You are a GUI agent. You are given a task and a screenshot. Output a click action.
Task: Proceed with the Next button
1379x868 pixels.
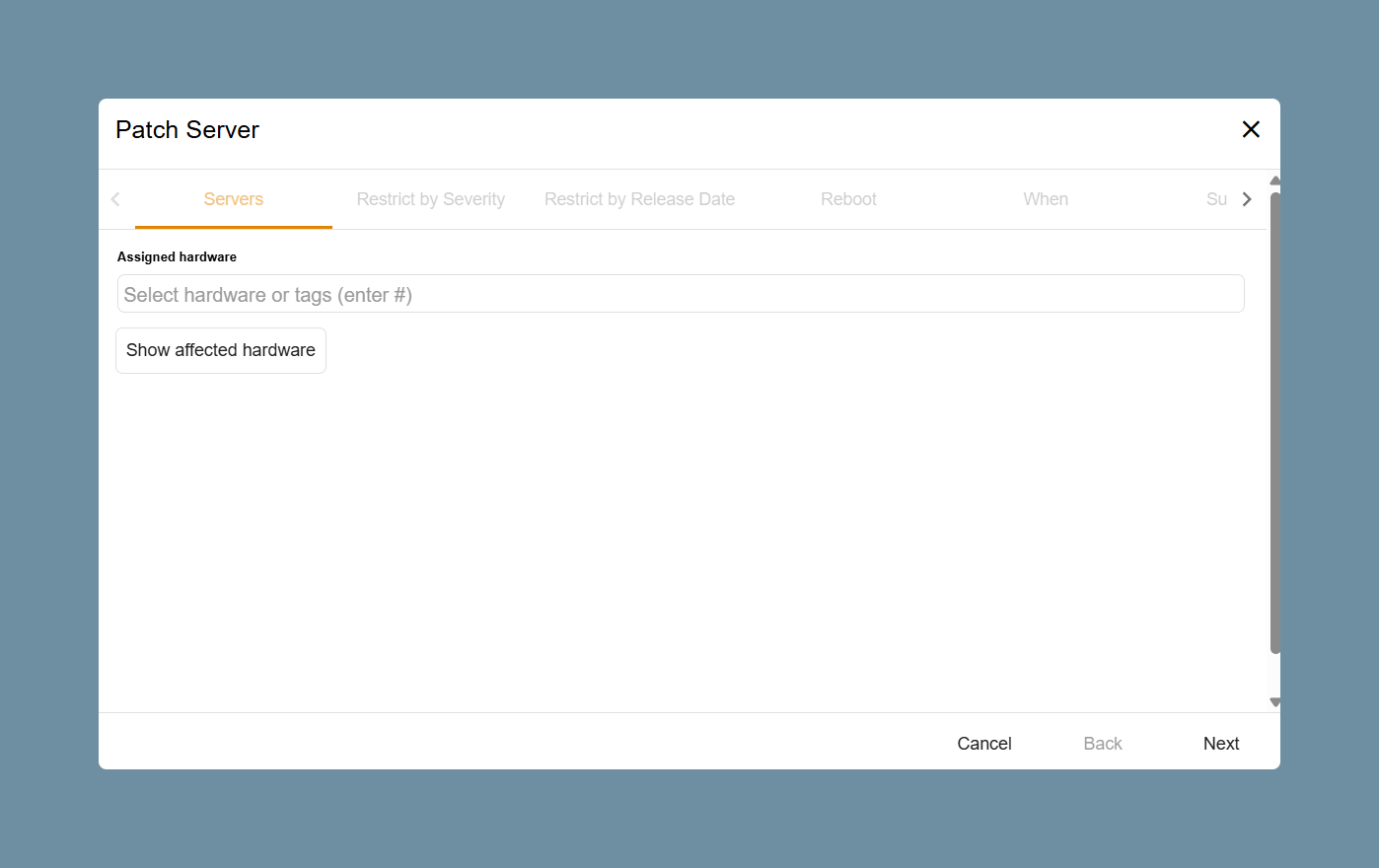1221,744
